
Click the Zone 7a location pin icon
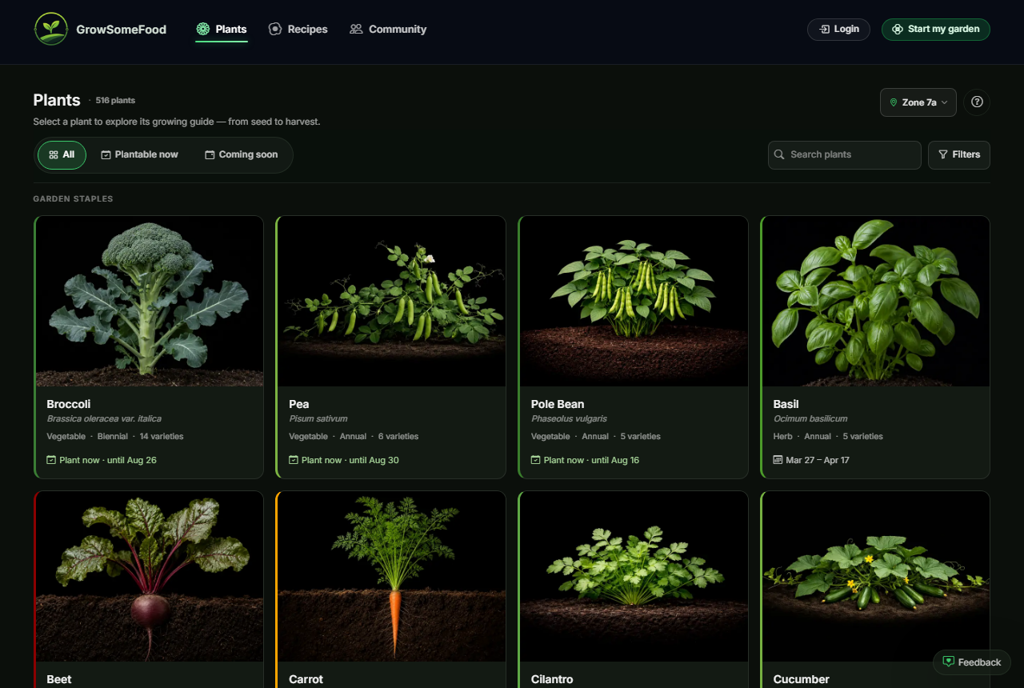893,102
